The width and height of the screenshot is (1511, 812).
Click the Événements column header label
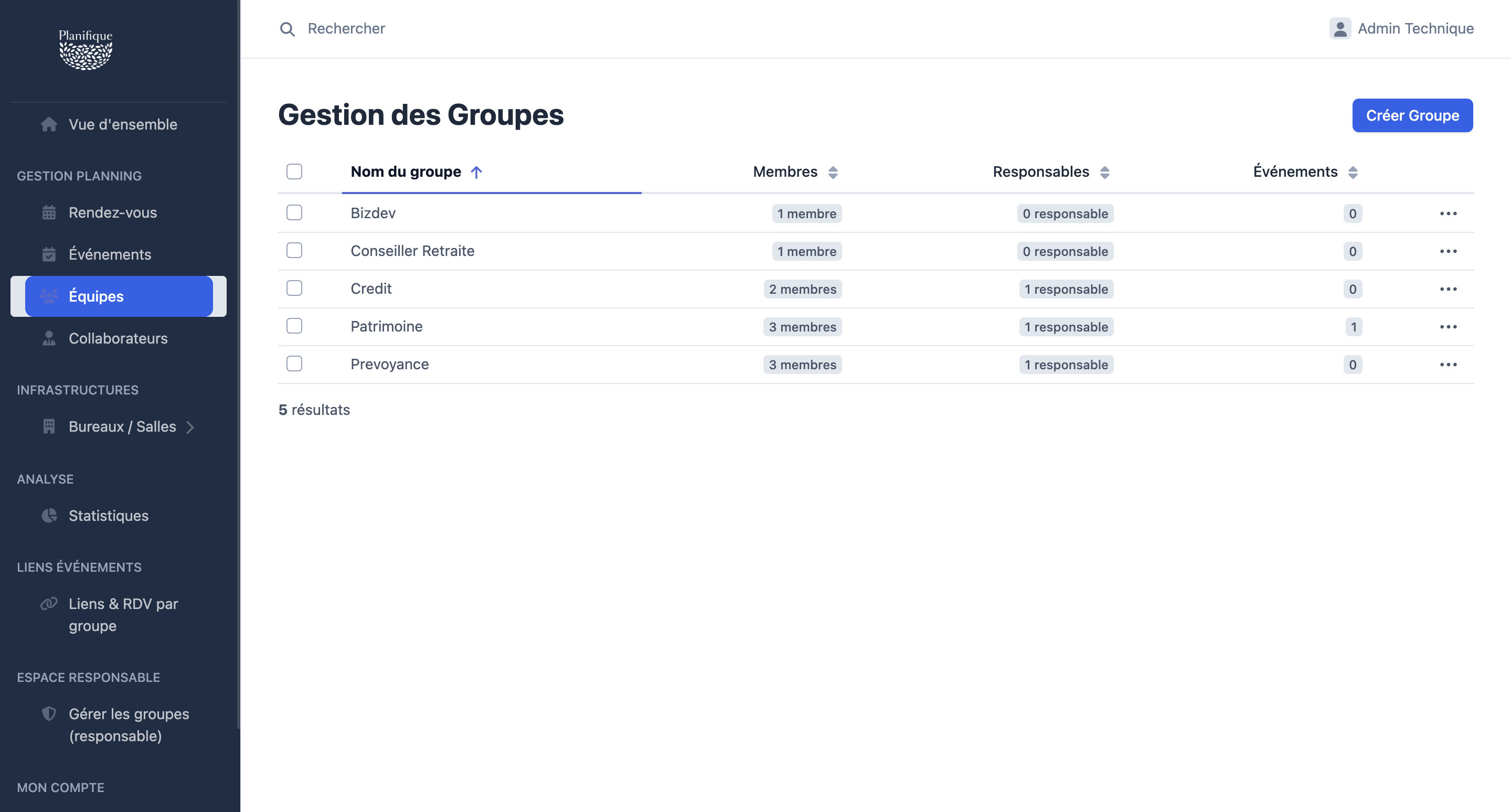pyautogui.click(x=1295, y=171)
